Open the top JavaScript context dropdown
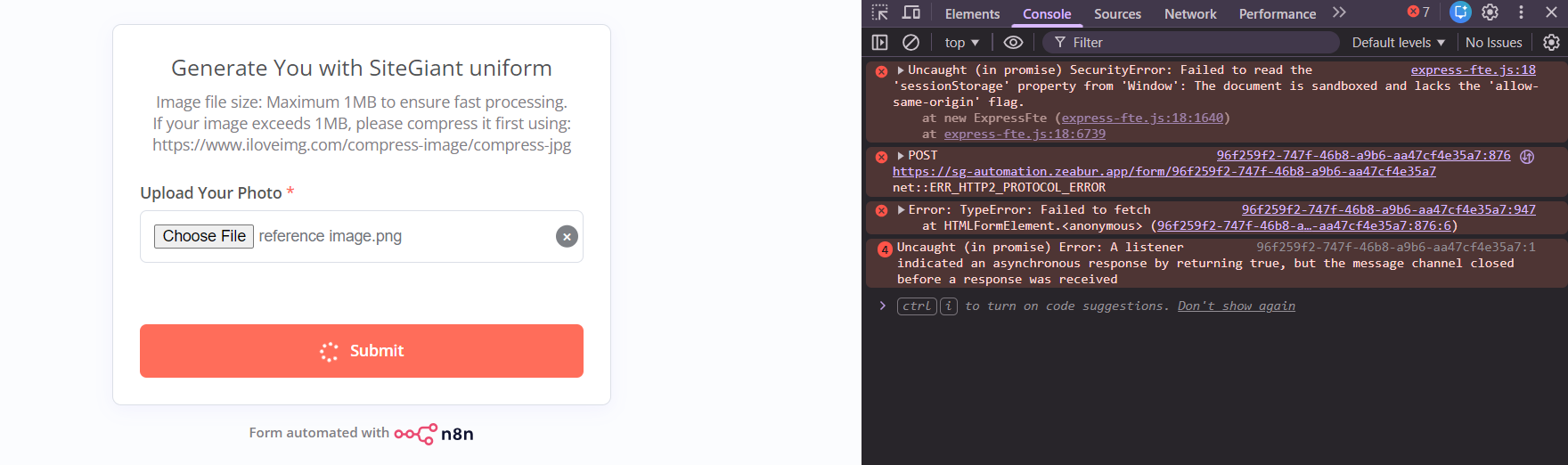This screenshot has width=1568, height=465. (x=962, y=42)
